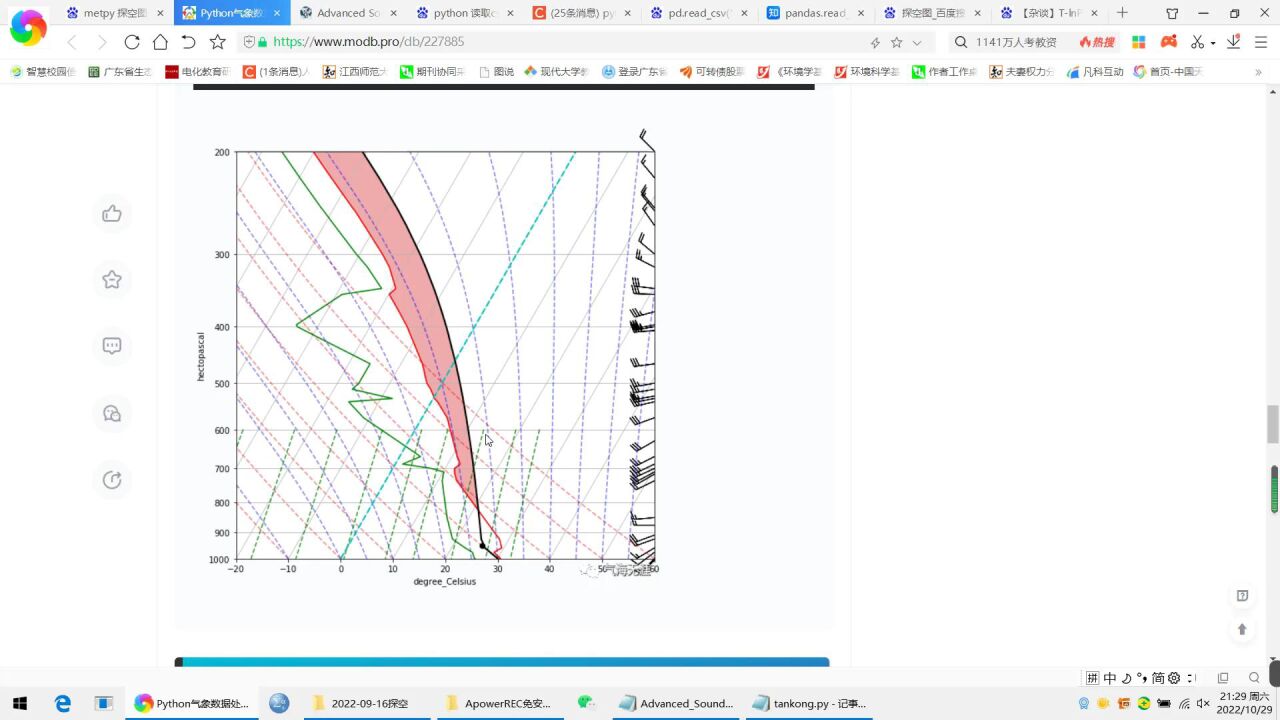
Task: Toggle the favorite star on the page sidebar
Action: [x=112, y=280]
